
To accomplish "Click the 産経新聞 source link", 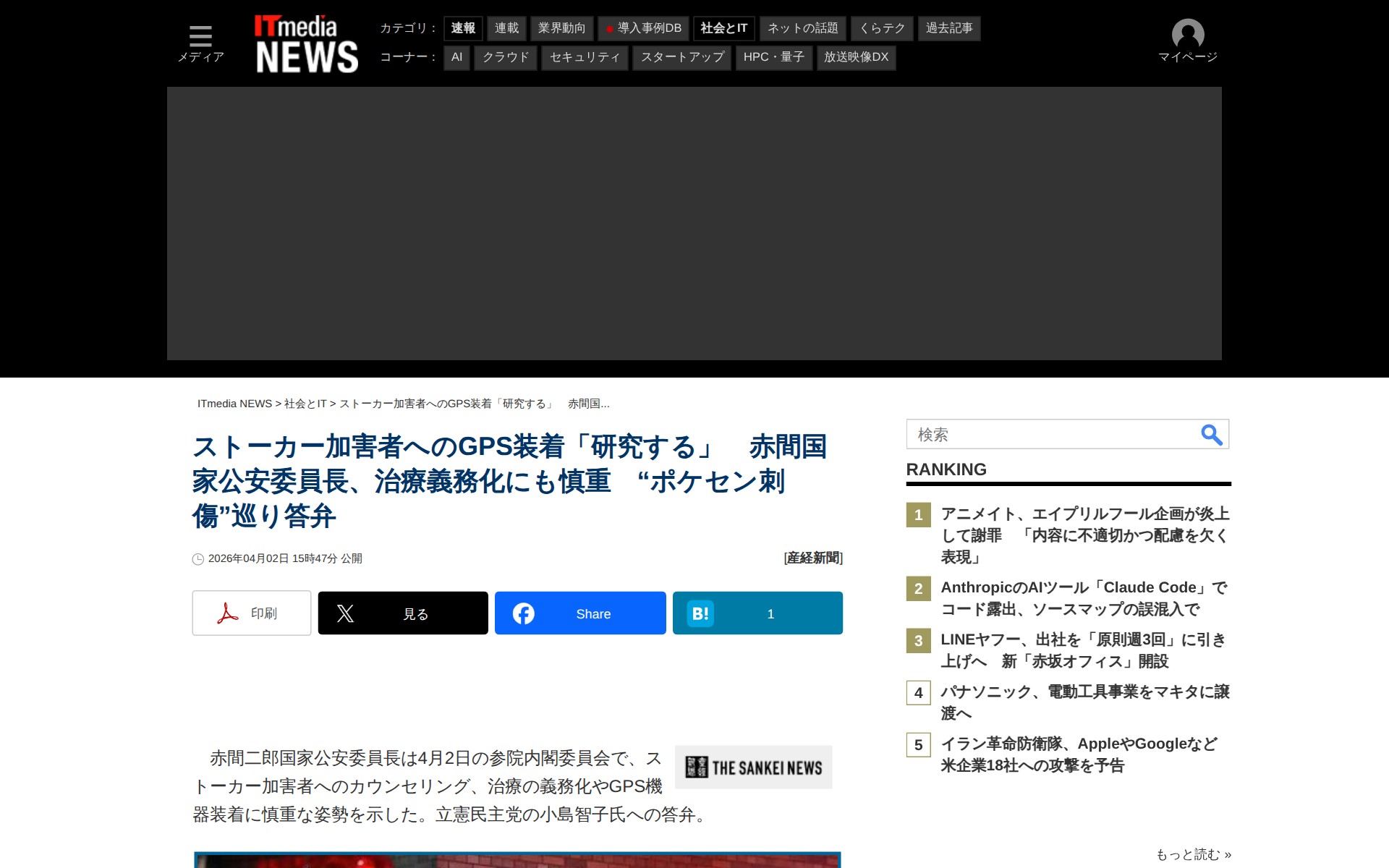I will click(813, 558).
